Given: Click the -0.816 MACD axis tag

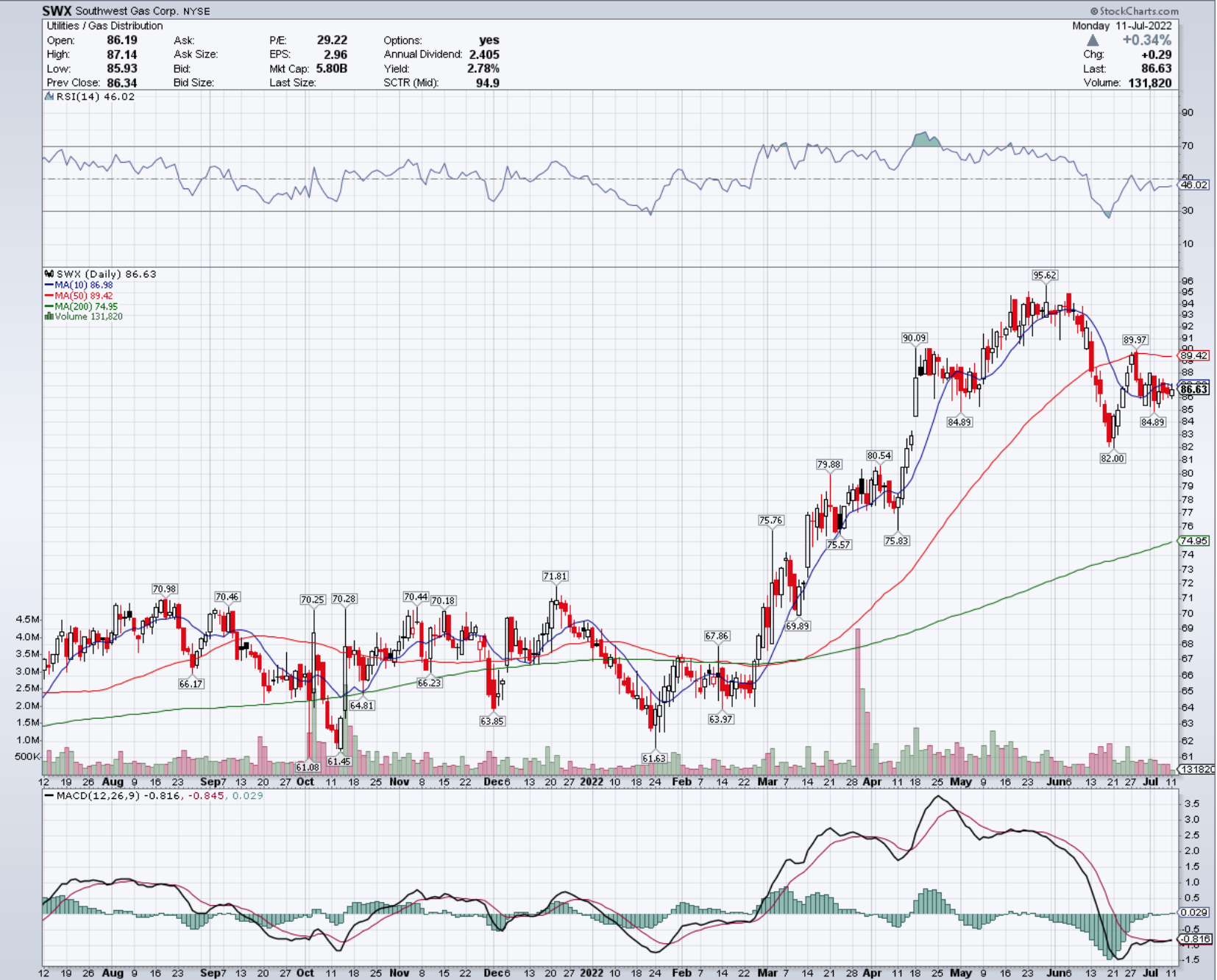Looking at the screenshot, I should pos(1195,940).
